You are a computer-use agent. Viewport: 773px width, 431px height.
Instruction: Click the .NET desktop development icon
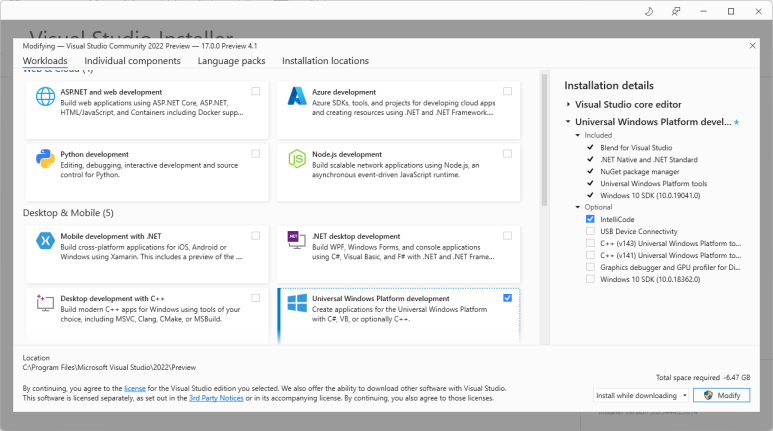point(297,240)
